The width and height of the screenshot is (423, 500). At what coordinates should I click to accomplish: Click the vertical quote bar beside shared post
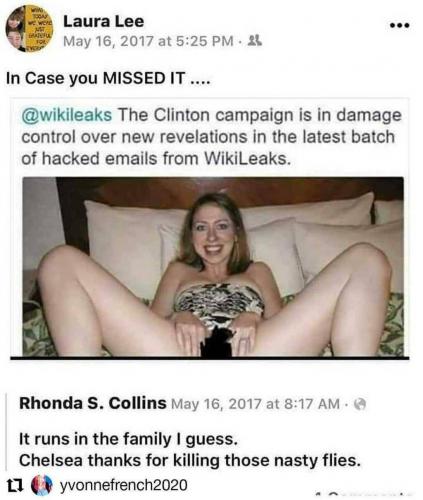[7, 431]
